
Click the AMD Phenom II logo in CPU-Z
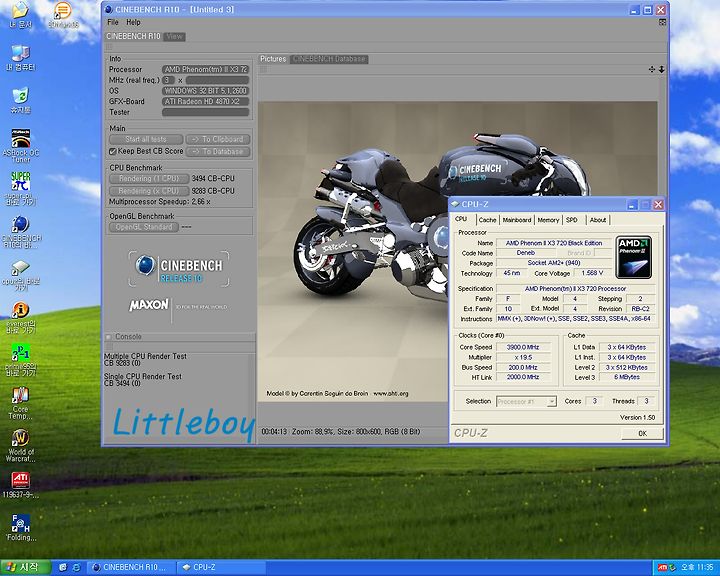click(x=634, y=257)
